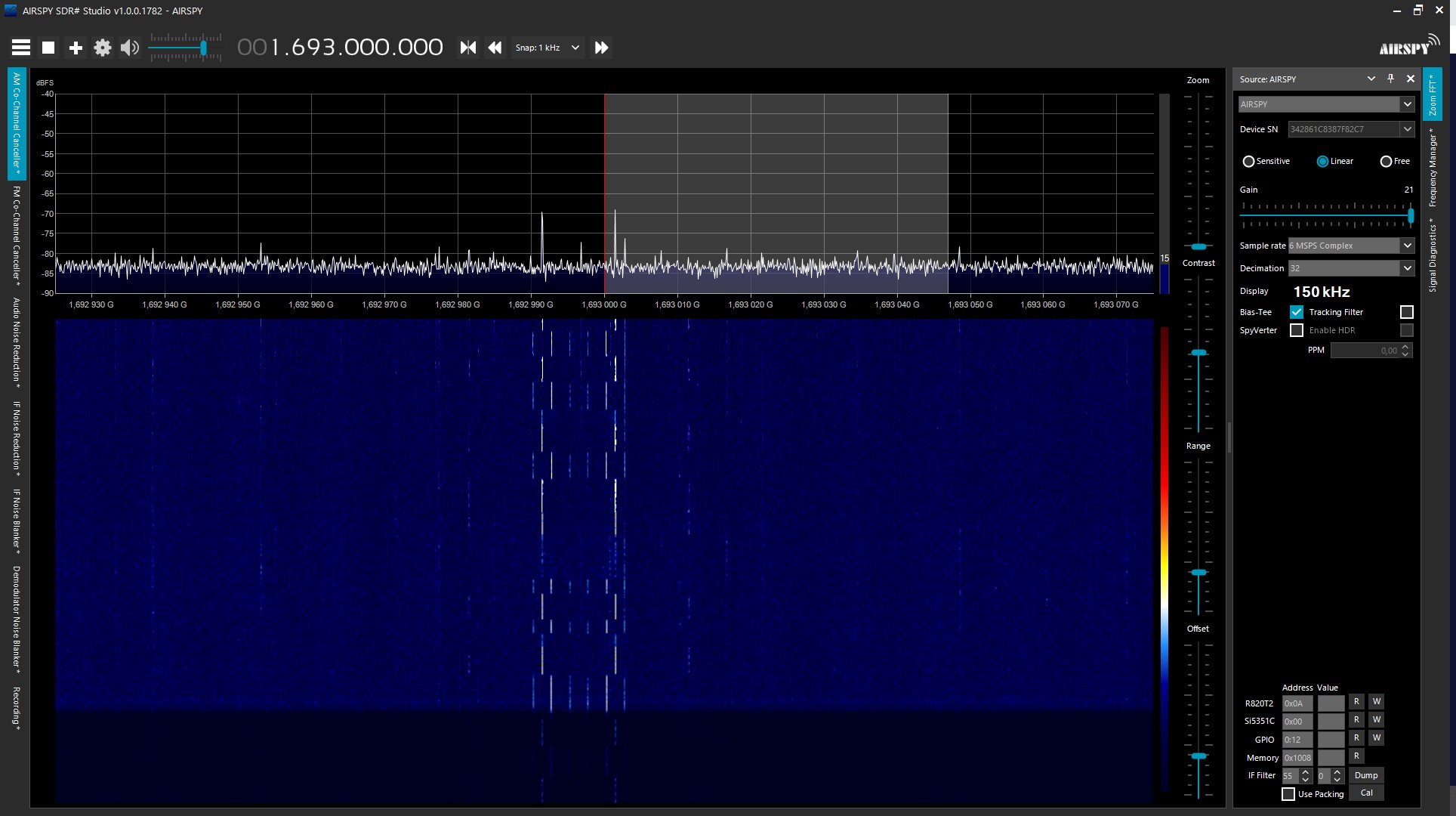Click the W button for Si5351C
The height and width of the screenshot is (816, 1456).
[x=1377, y=720]
